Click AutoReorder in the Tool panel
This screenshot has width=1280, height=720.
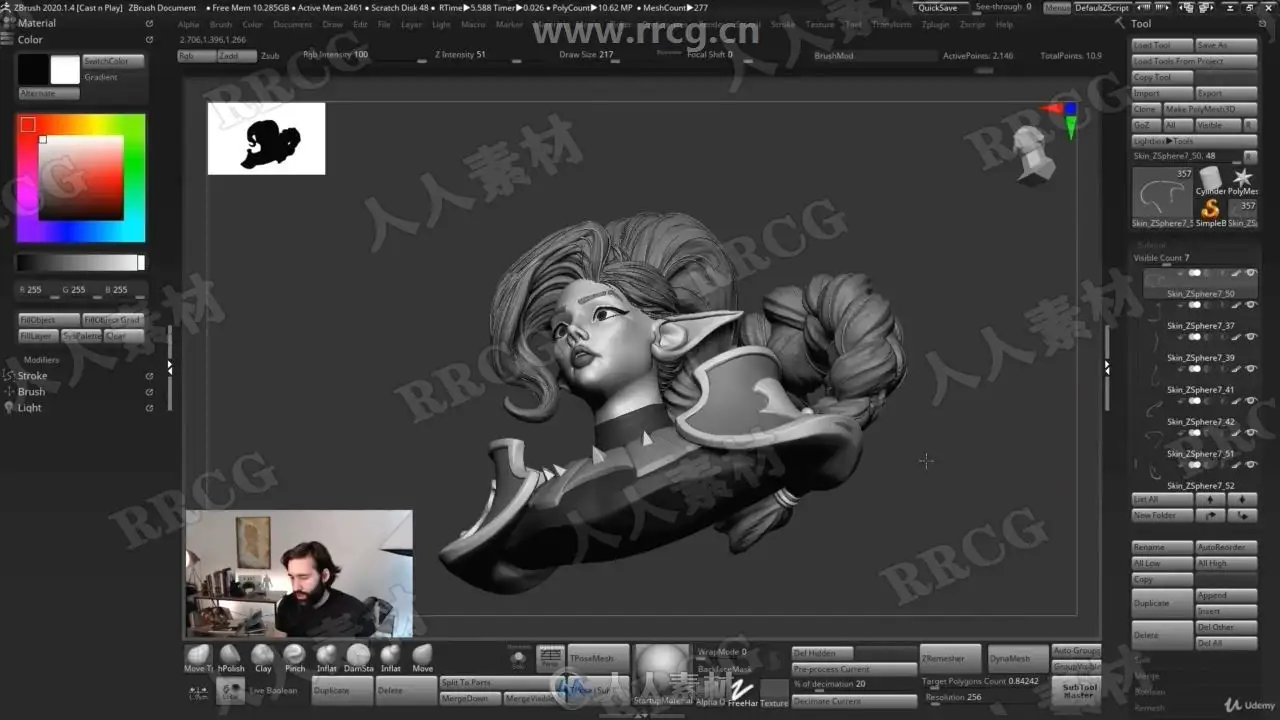click(1227, 547)
